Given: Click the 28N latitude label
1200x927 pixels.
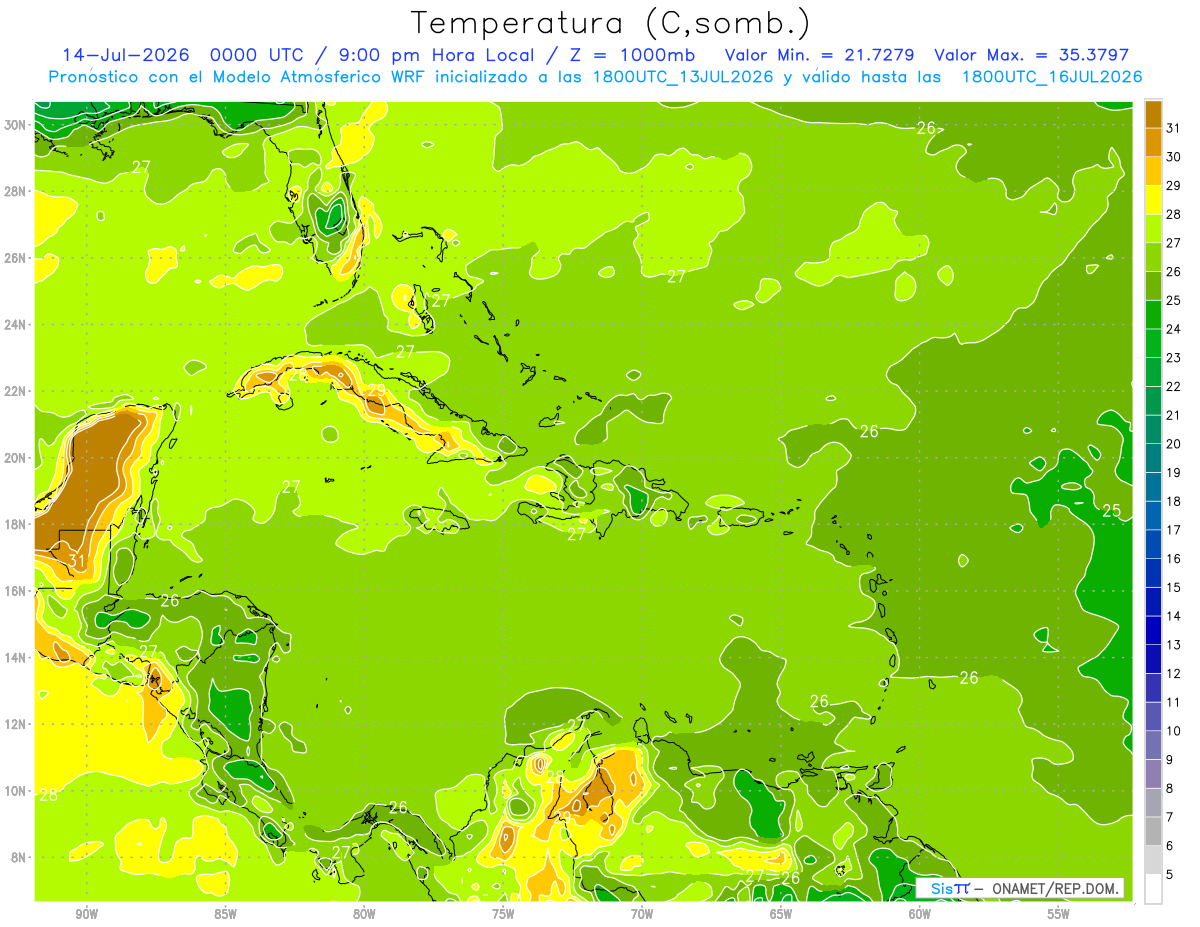Looking at the screenshot, I should [16, 191].
